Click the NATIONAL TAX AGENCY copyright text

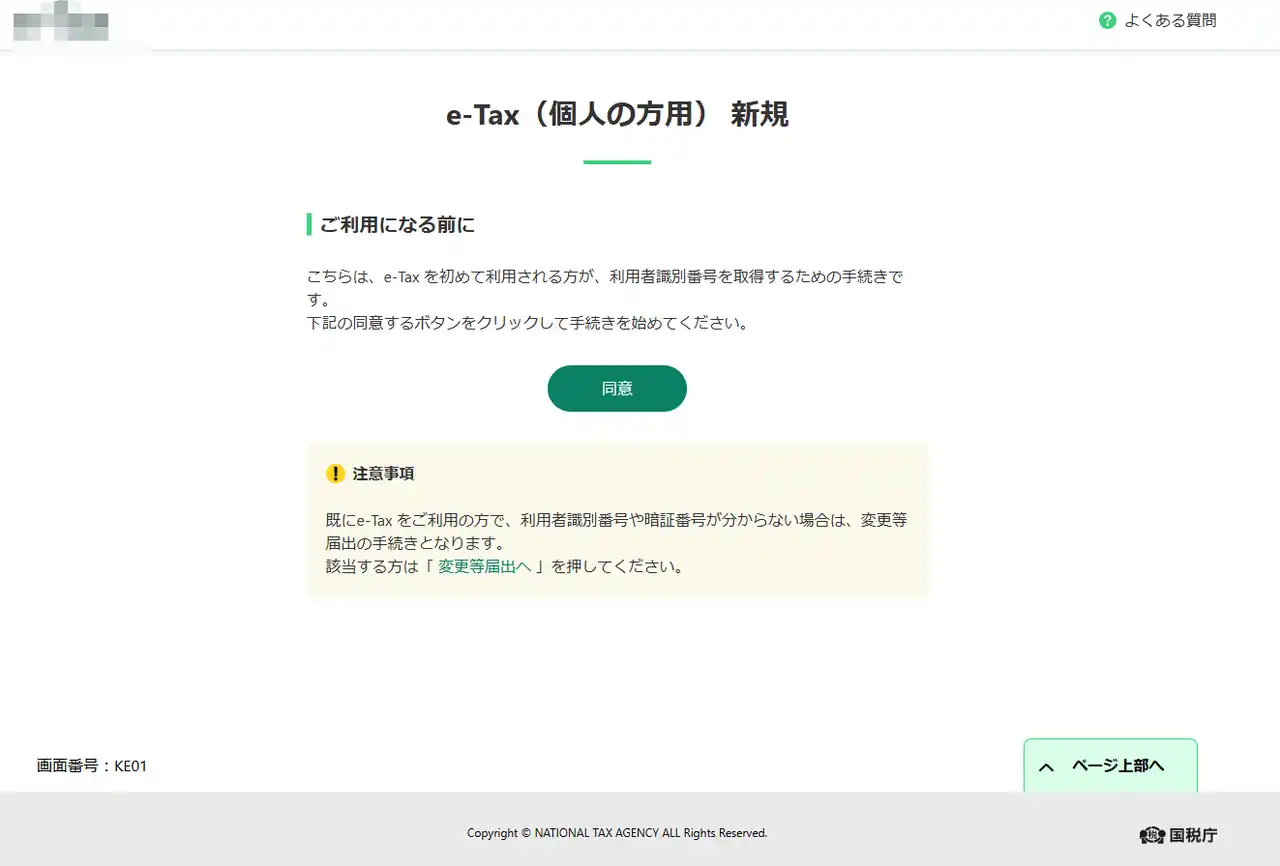coord(617,833)
